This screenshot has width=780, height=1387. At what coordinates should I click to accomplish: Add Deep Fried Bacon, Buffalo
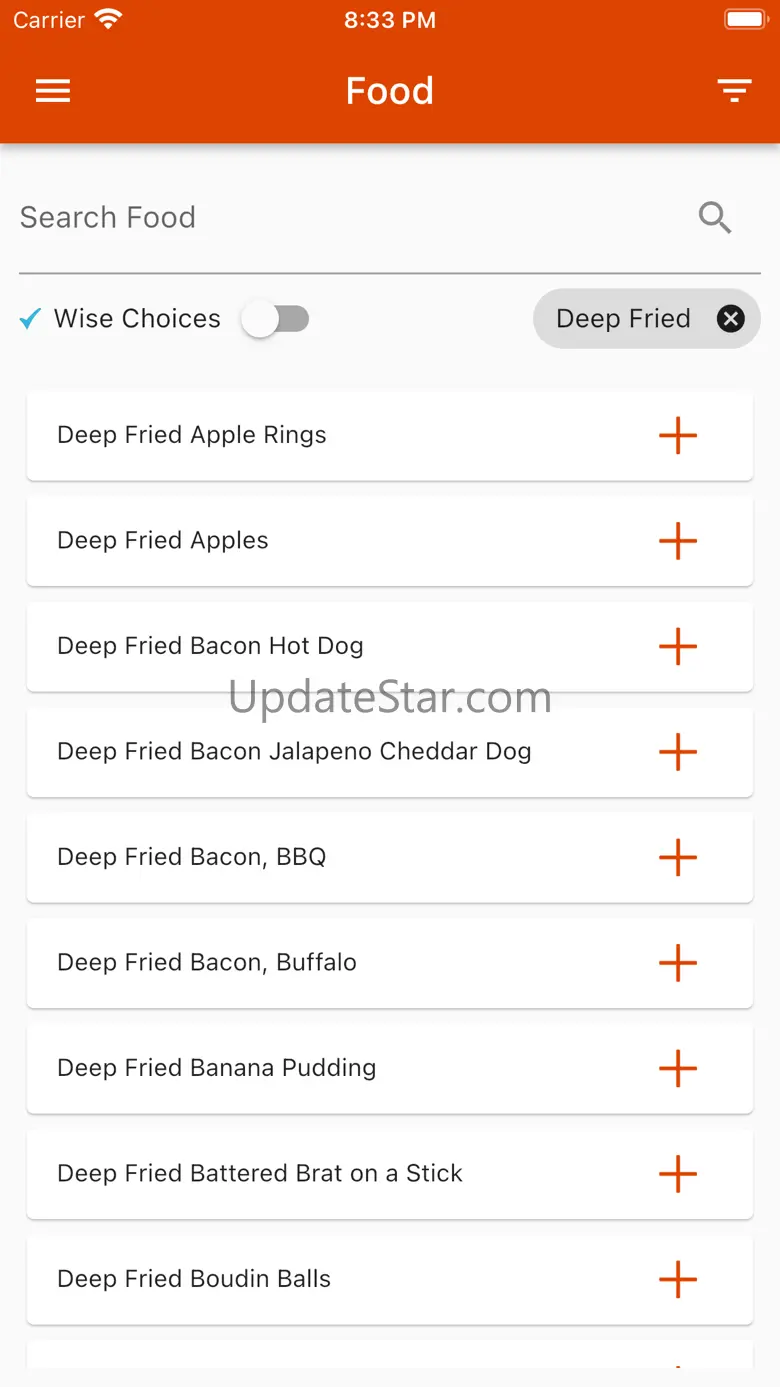point(678,963)
